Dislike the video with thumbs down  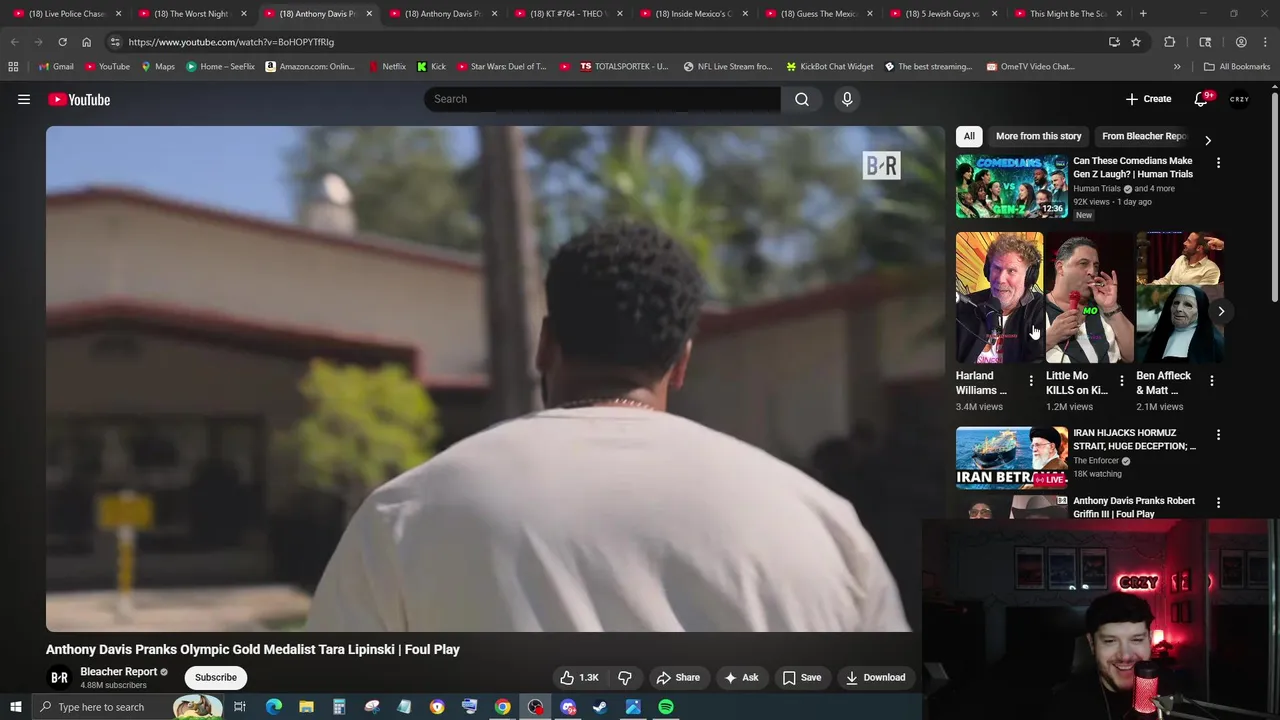coord(625,677)
